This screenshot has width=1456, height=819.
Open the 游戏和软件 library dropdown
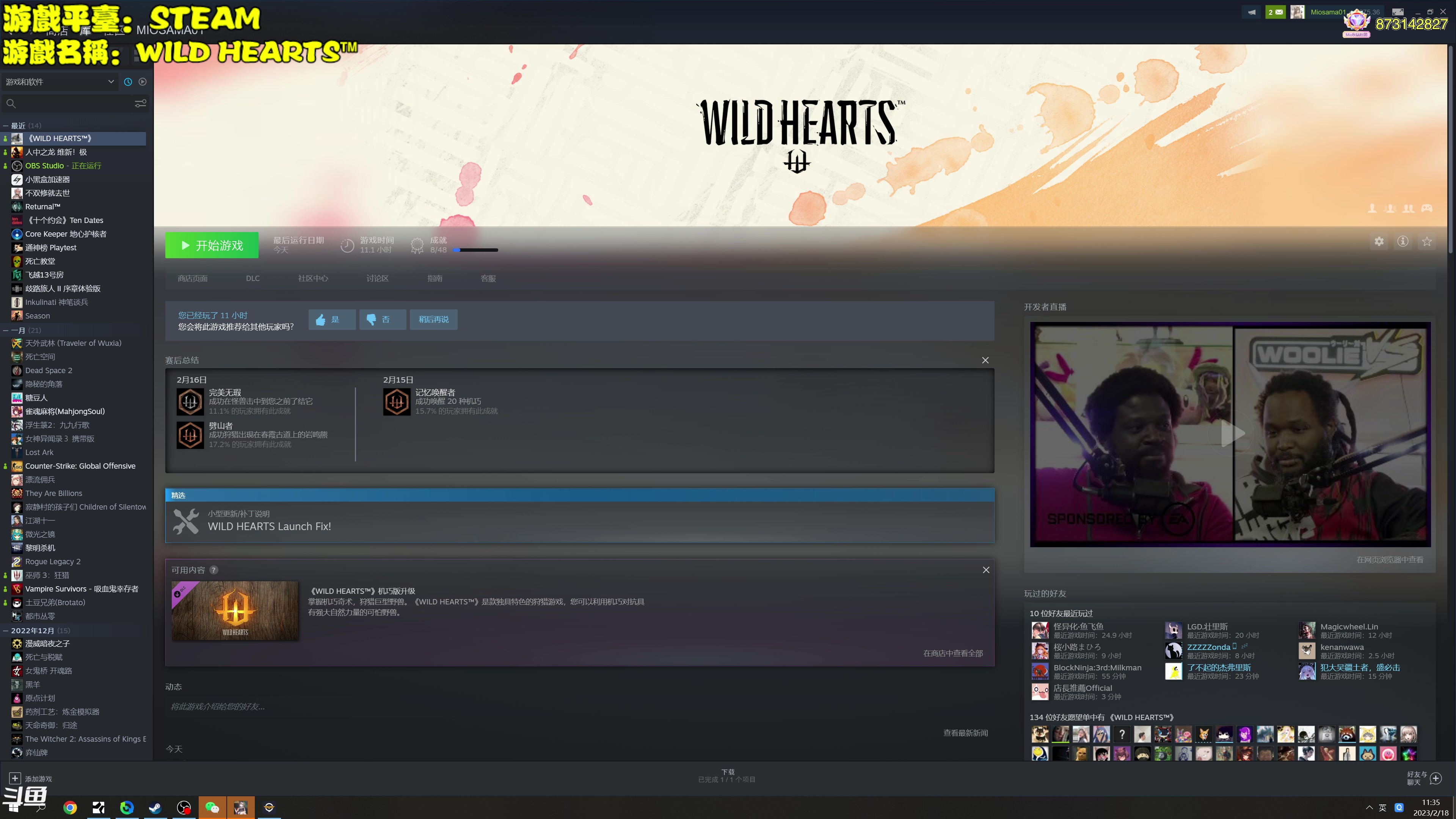60,82
